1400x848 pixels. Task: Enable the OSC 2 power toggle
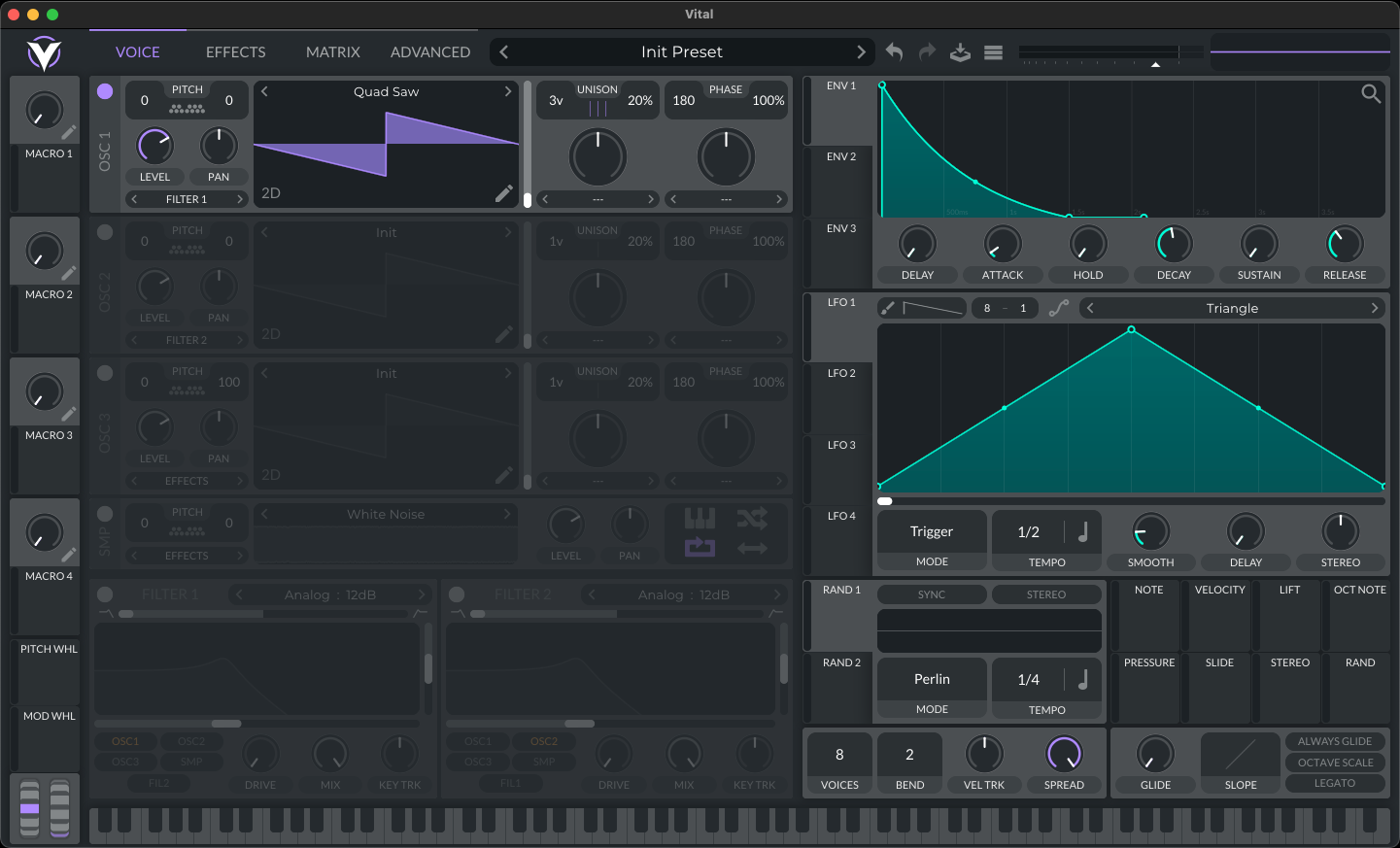(105, 232)
